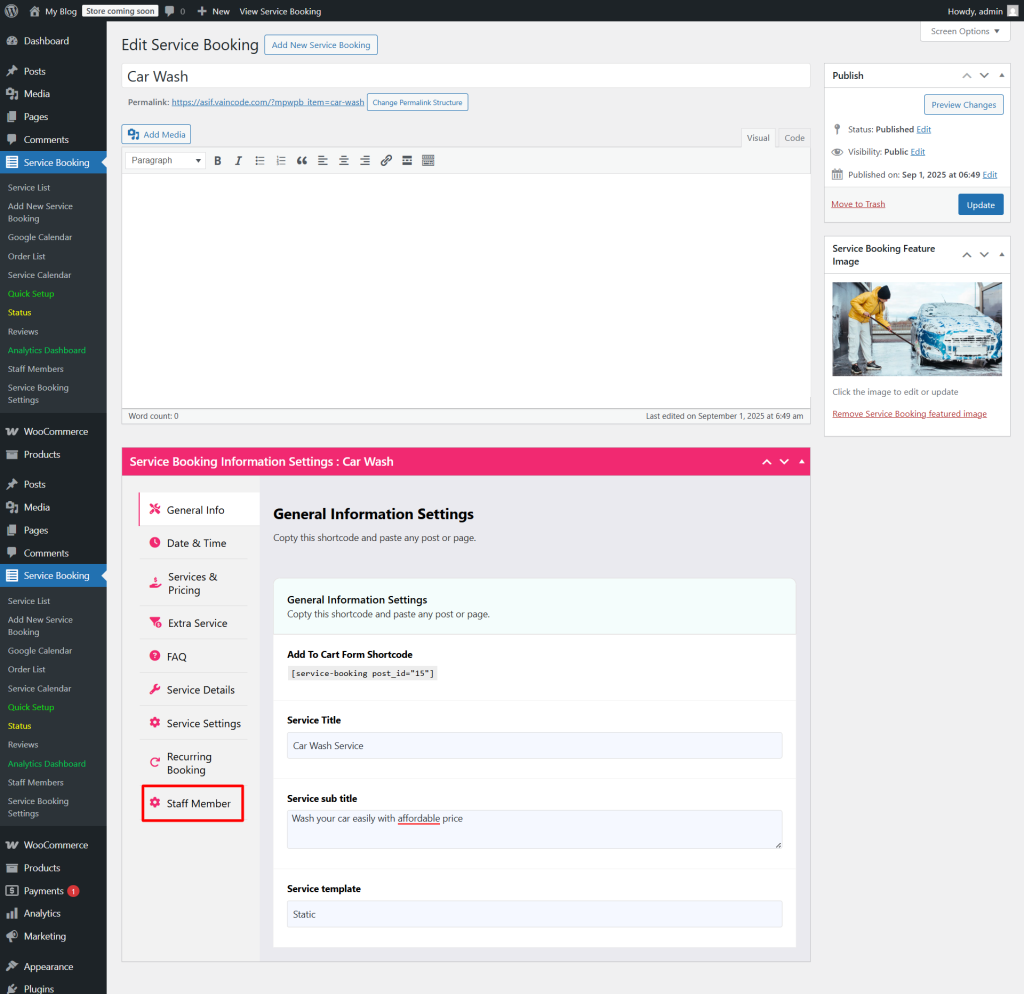The image size is (1024, 994).
Task: Open the Service template dropdown
Action: (x=534, y=914)
